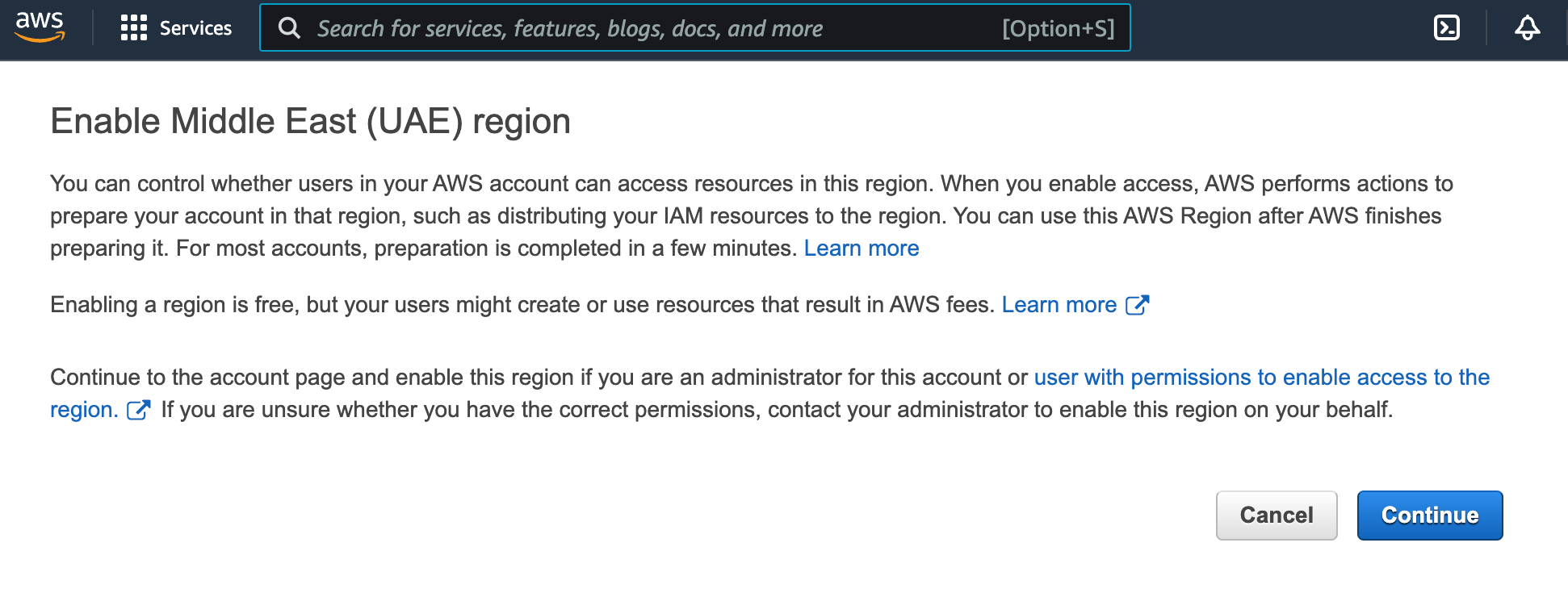This screenshot has width=1568, height=597.
Task: Click the AWS logo home icon
Action: click(x=40, y=27)
